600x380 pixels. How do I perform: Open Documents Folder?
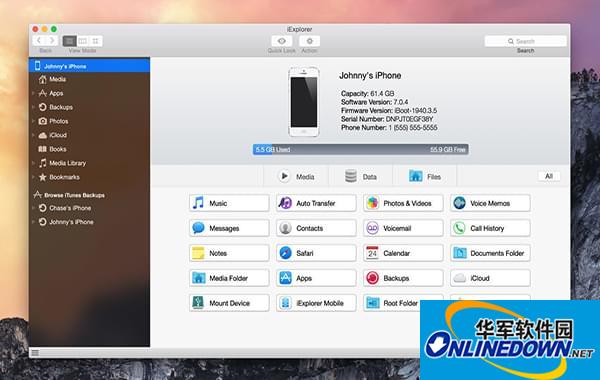(490, 253)
